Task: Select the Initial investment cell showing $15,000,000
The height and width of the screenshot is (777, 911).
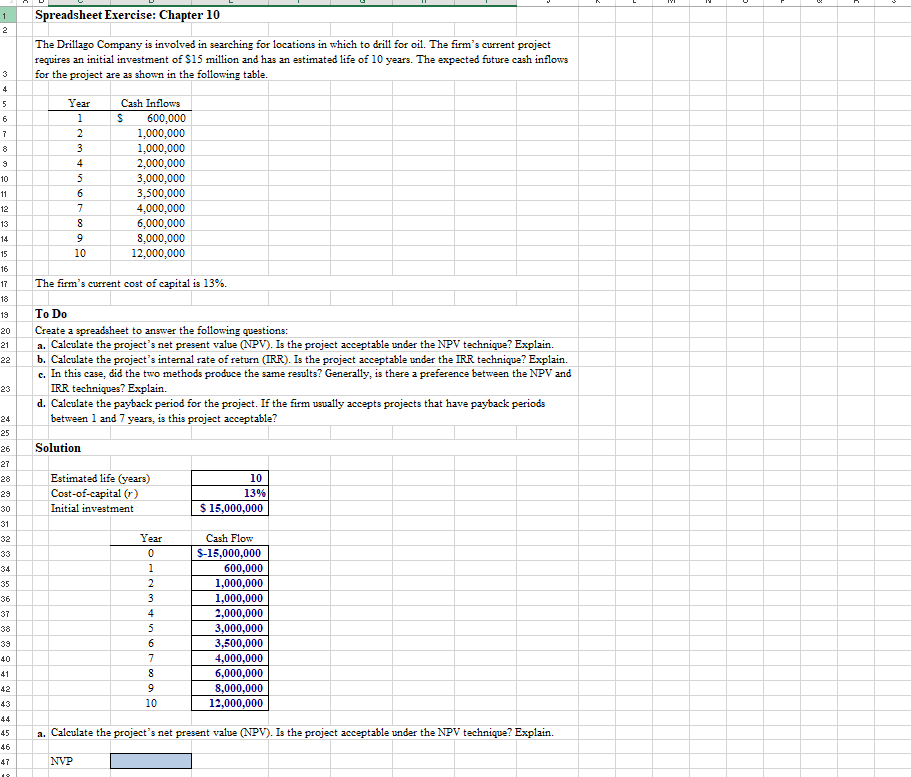Action: [228, 508]
